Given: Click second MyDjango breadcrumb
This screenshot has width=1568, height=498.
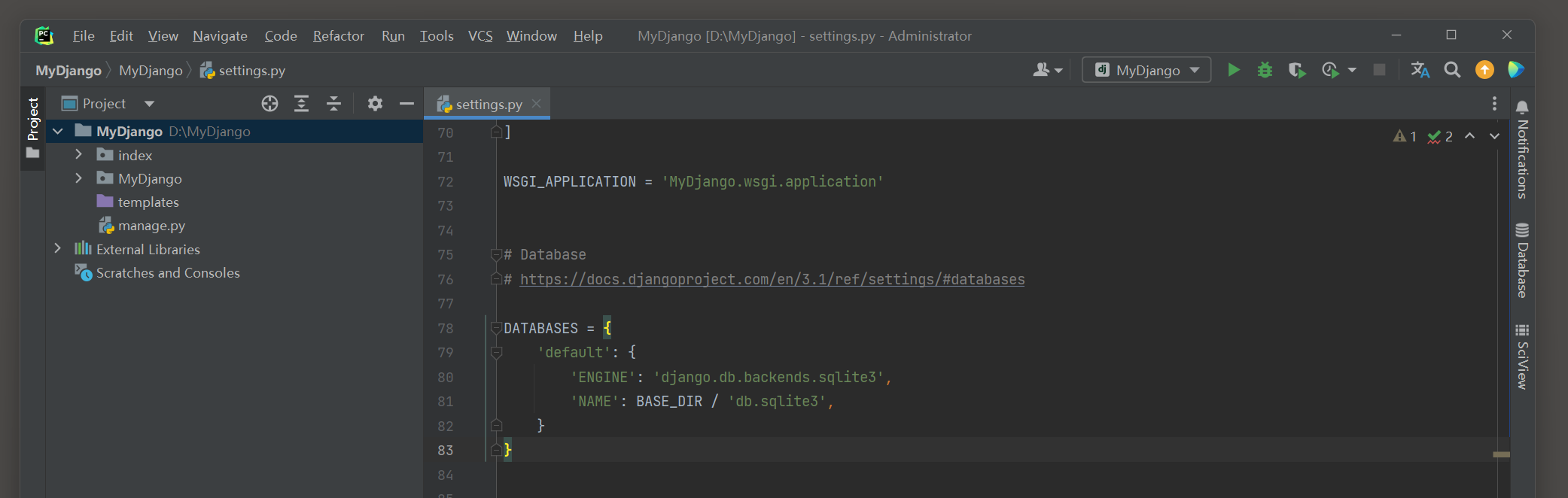Looking at the screenshot, I should point(151,71).
